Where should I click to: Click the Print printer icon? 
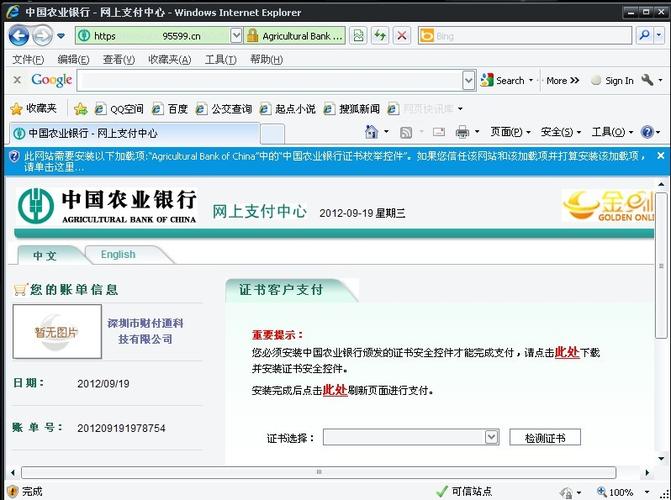click(462, 132)
